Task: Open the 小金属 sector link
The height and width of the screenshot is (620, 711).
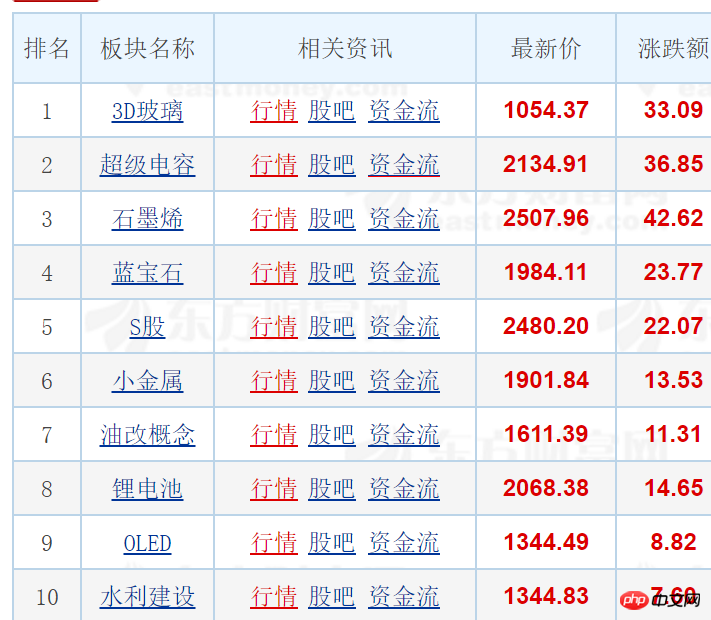Action: tap(147, 381)
